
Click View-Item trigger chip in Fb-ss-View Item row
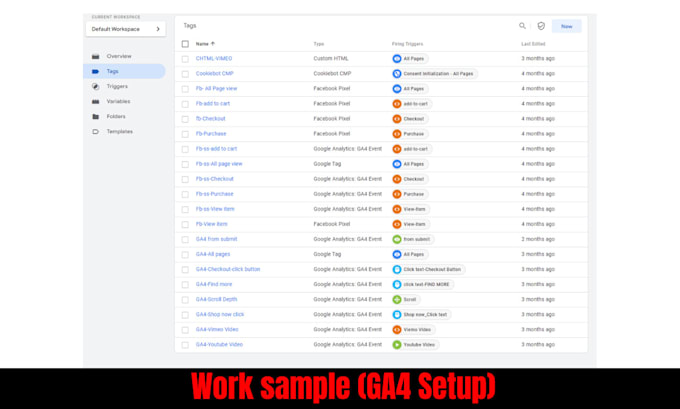410,209
